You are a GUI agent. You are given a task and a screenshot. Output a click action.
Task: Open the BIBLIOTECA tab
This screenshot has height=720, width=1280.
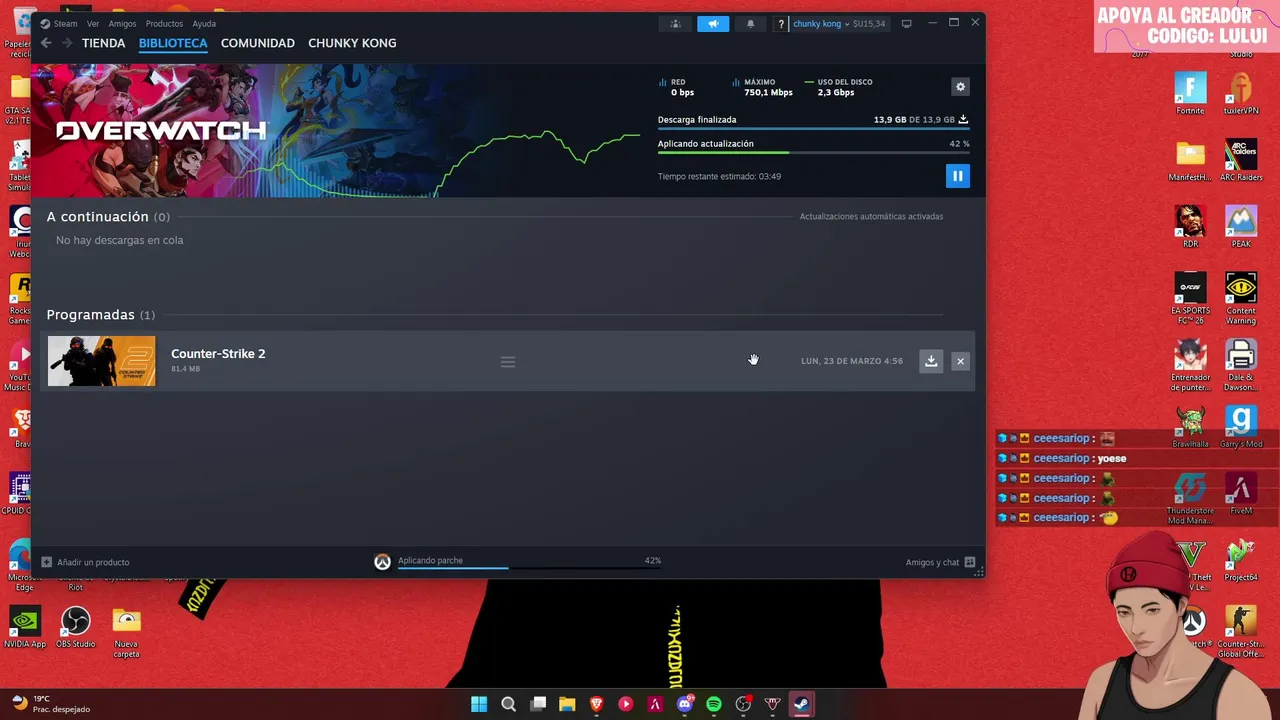tap(173, 43)
